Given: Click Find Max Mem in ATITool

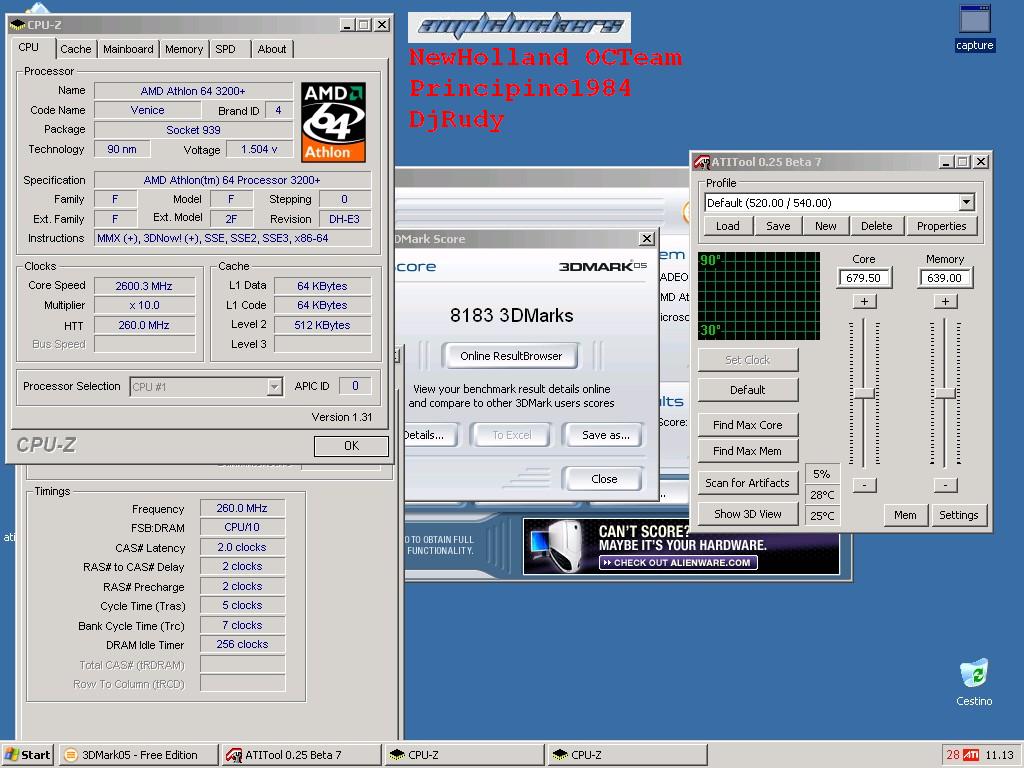Looking at the screenshot, I should click(748, 451).
